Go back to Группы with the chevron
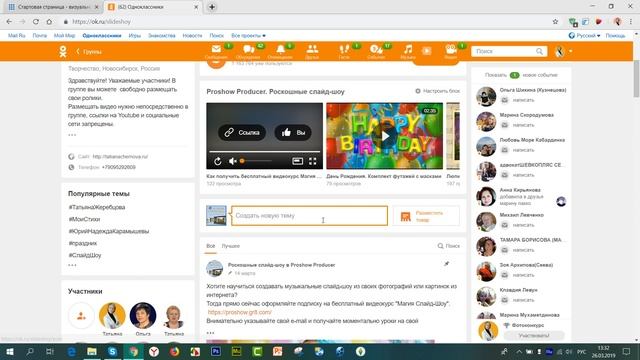640x360 pixels. pos(78,51)
